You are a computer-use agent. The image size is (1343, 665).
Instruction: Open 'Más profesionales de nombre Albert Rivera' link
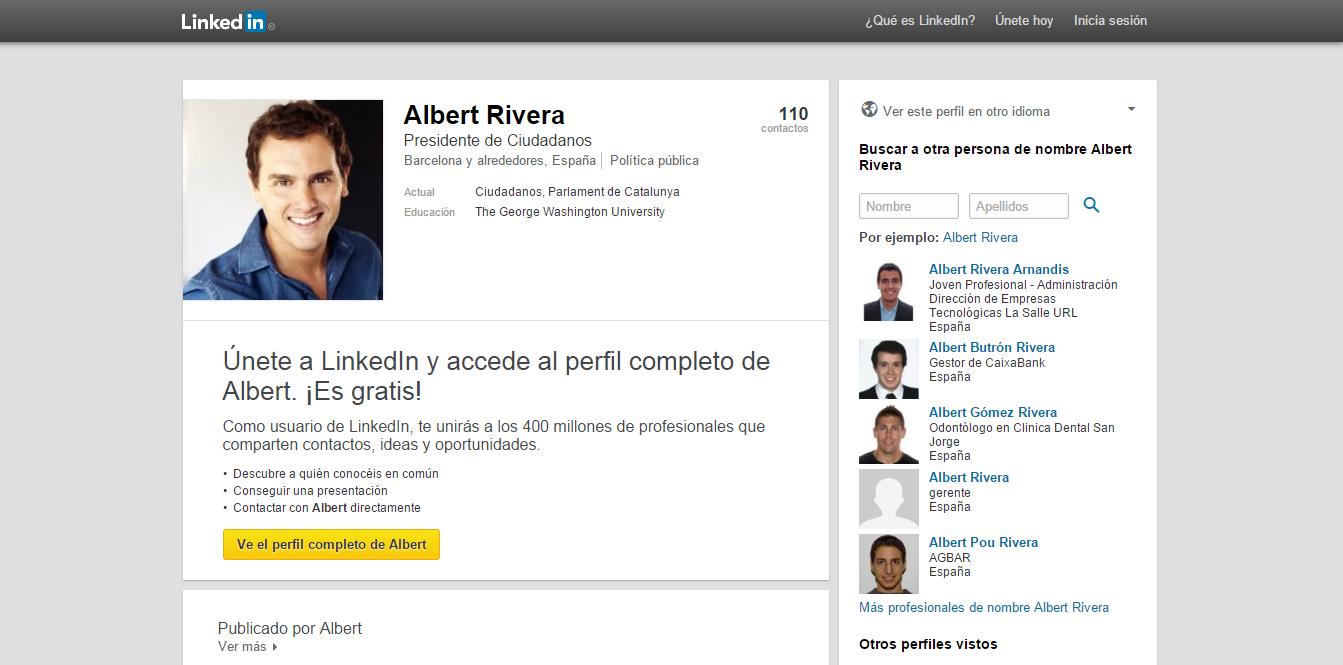tap(983, 608)
